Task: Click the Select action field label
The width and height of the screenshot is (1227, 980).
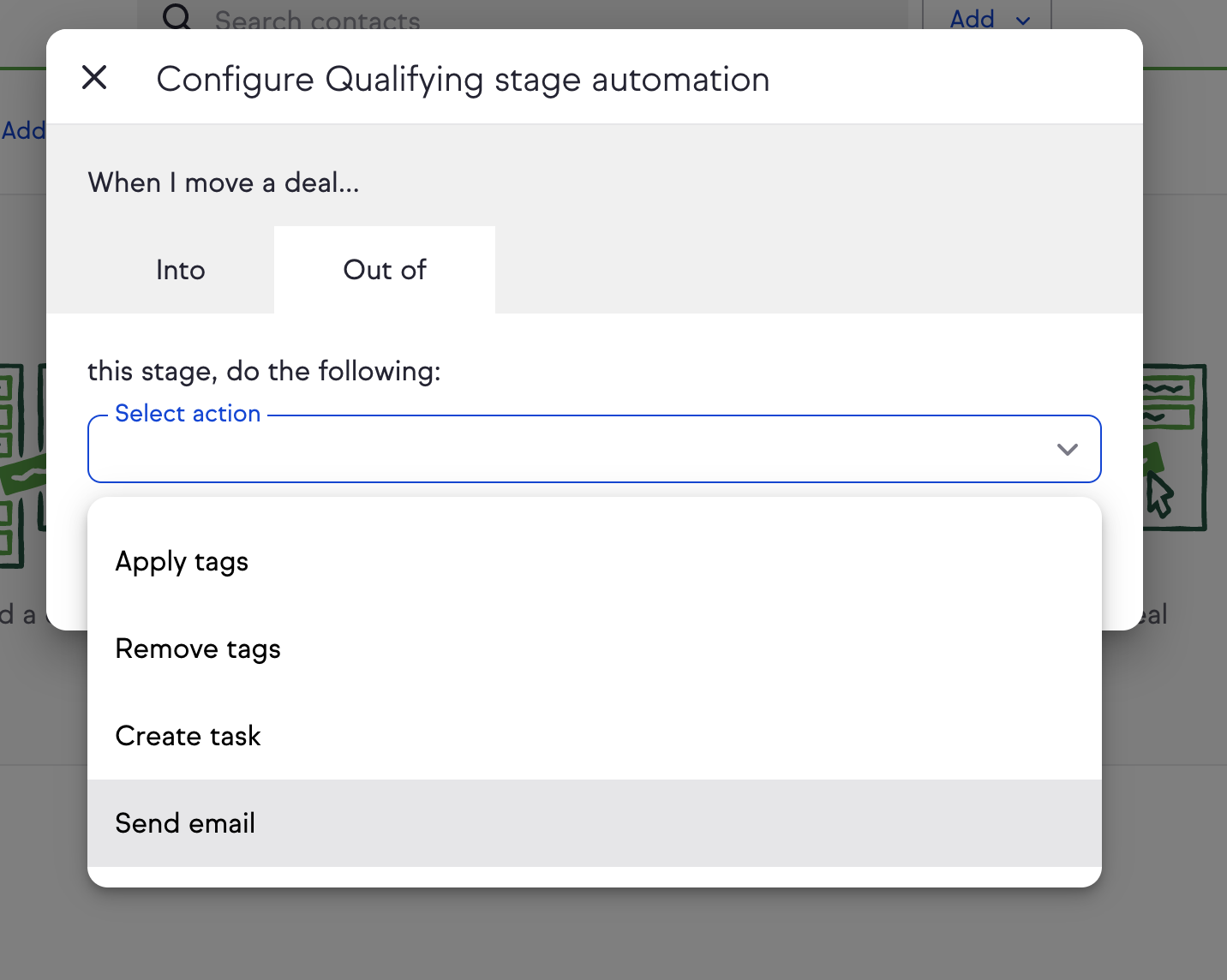Action: click(x=188, y=414)
